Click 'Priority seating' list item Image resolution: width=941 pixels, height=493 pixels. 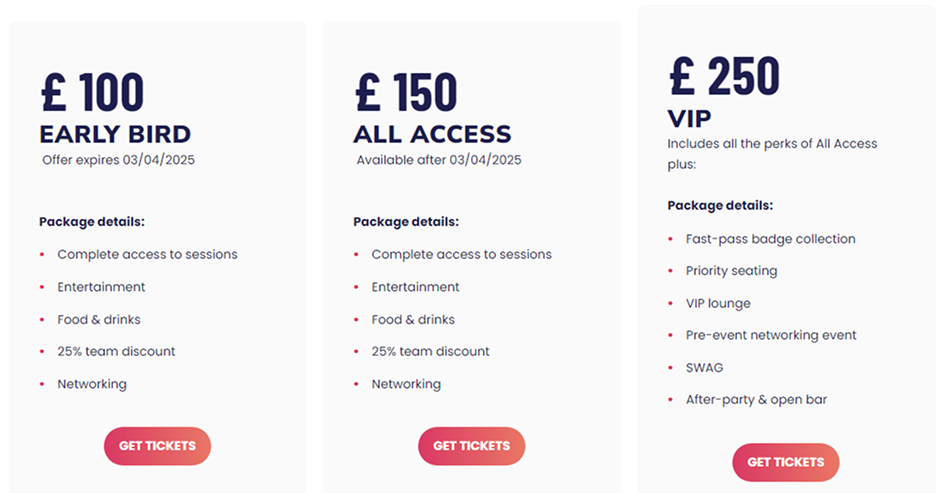(732, 271)
